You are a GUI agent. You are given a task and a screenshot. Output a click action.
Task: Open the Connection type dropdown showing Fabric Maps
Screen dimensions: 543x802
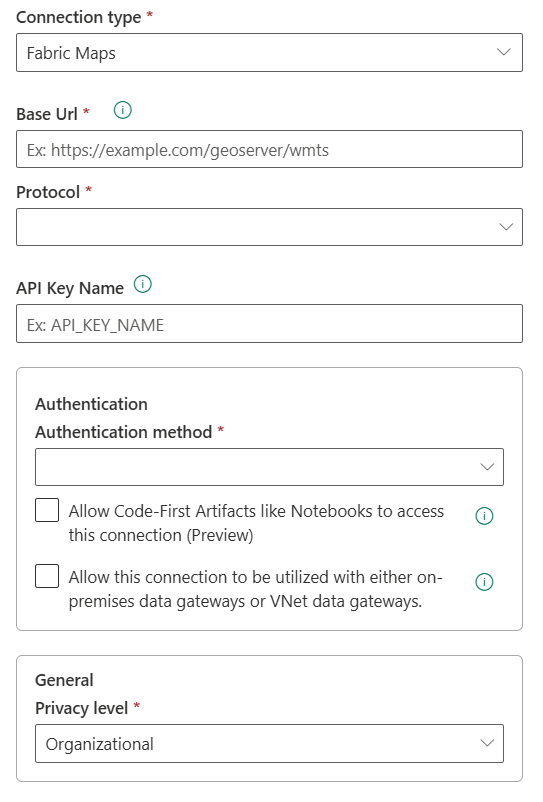click(269, 52)
